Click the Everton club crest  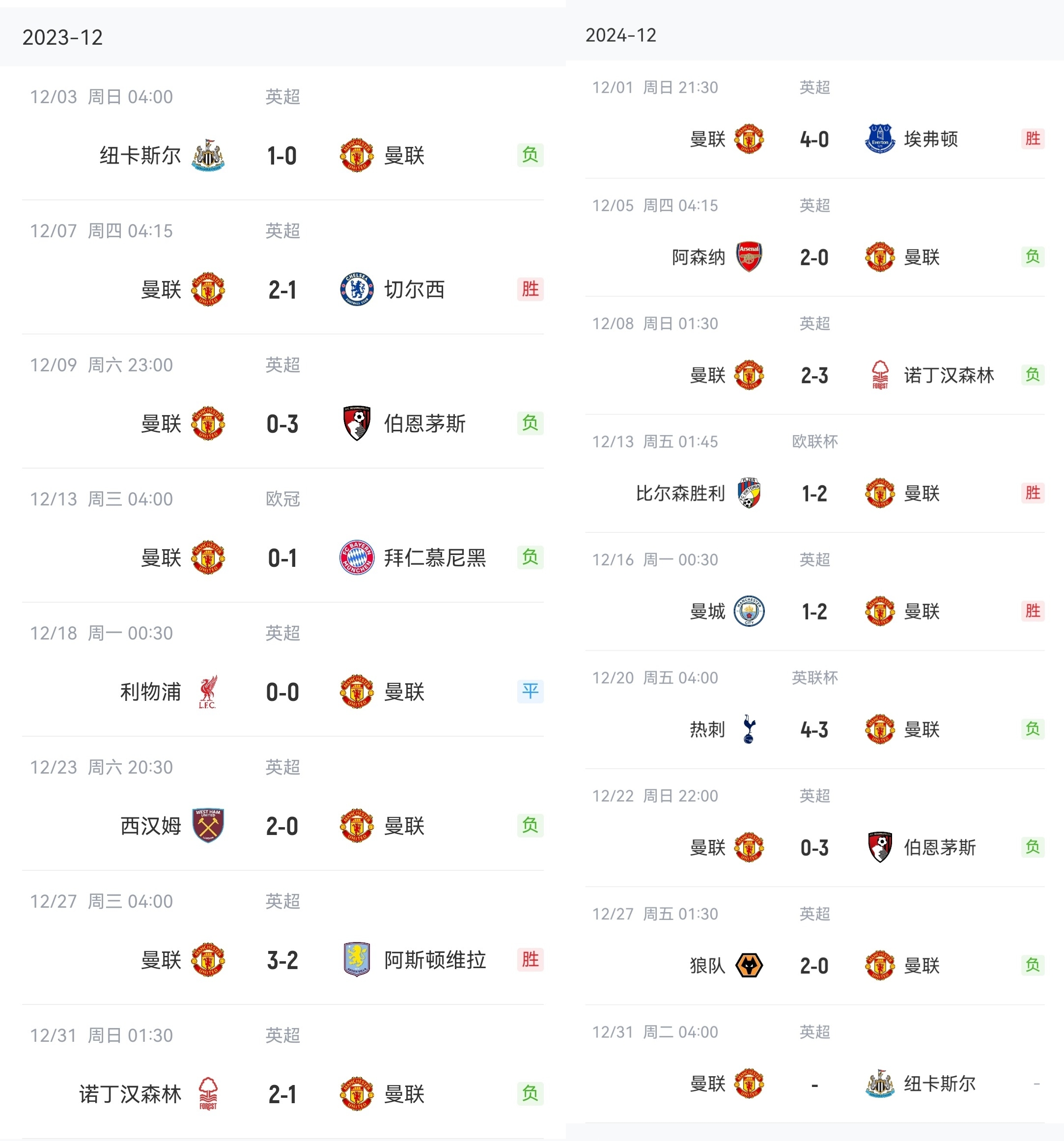coord(879,139)
